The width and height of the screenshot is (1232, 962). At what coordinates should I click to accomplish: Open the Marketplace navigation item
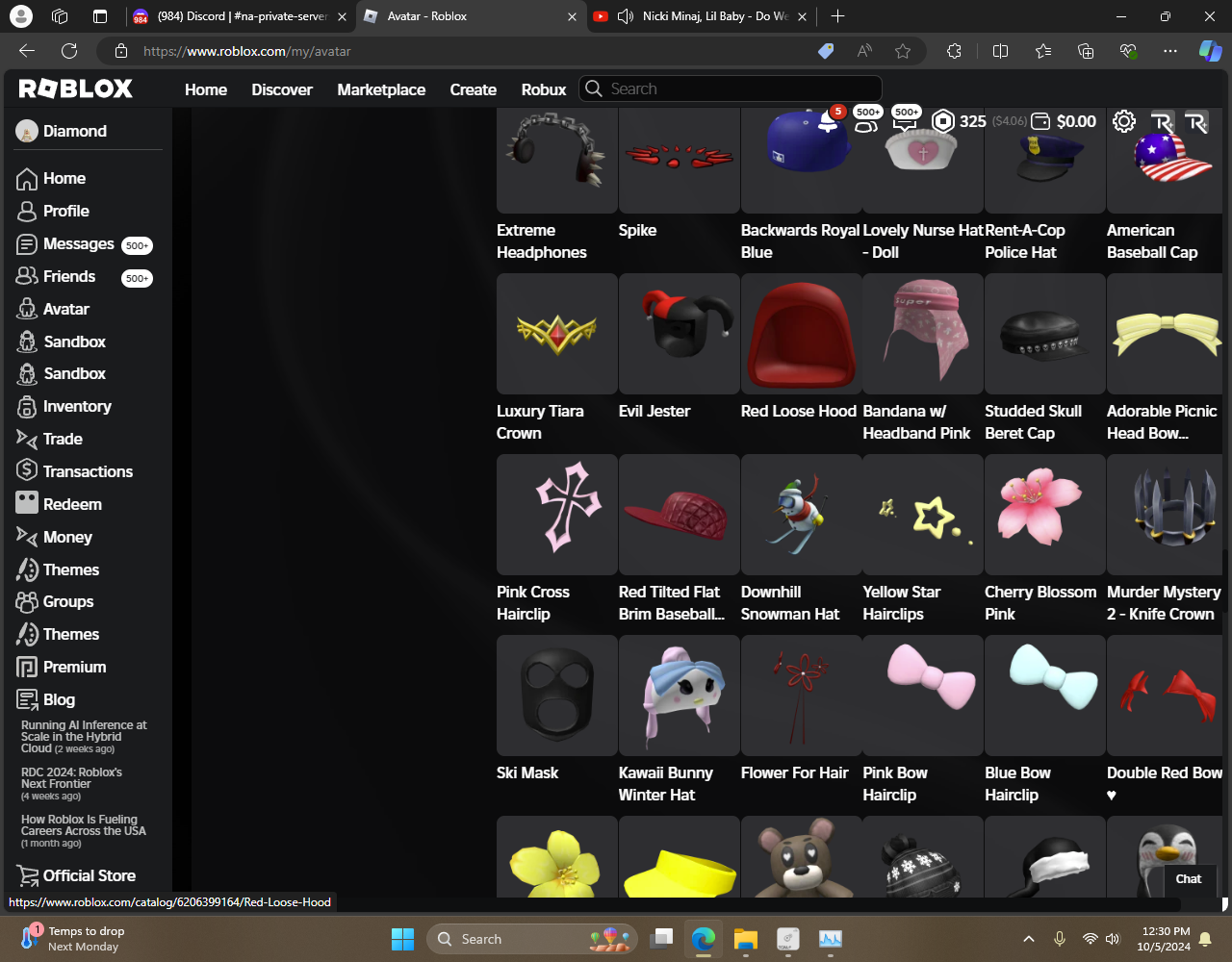tap(381, 89)
